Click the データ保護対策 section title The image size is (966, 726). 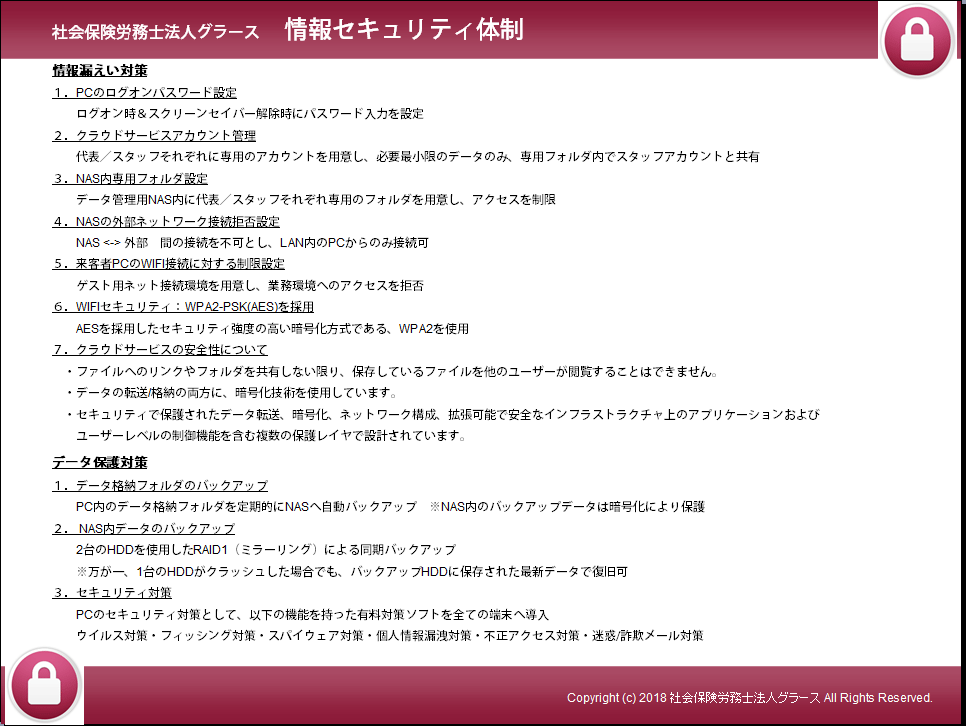[100, 463]
